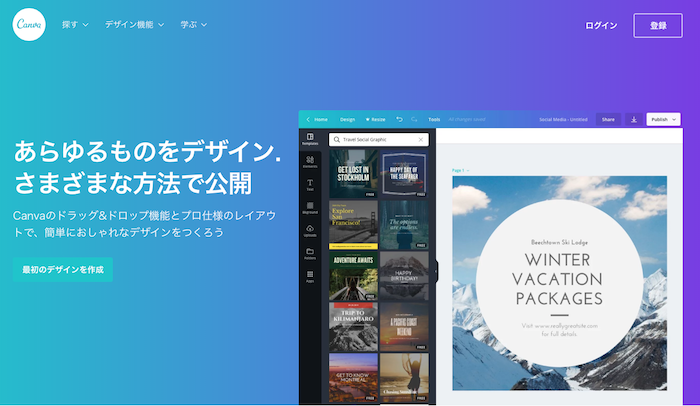
Task: Collapse the templates side panel handle
Action: (x=436, y=271)
